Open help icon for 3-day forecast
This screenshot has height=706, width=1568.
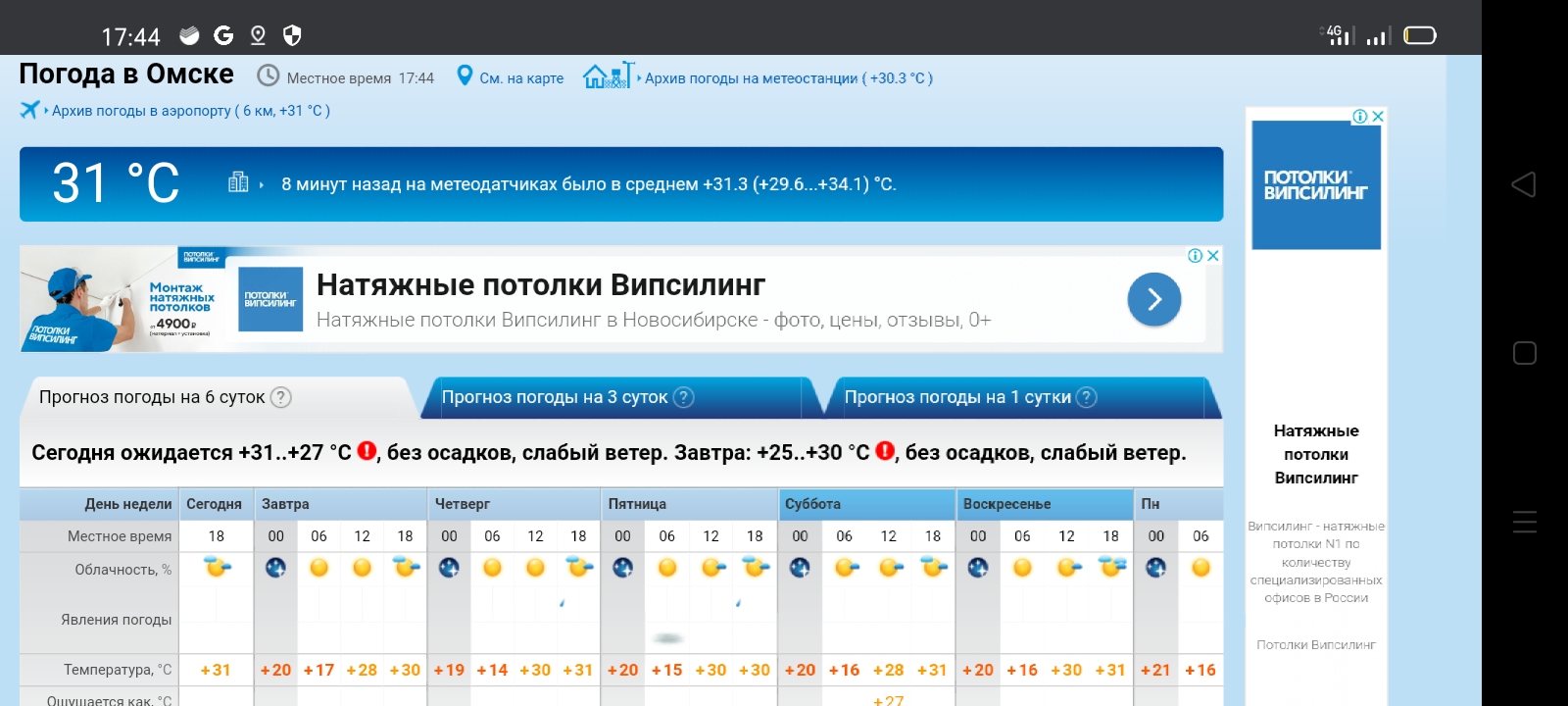click(684, 397)
